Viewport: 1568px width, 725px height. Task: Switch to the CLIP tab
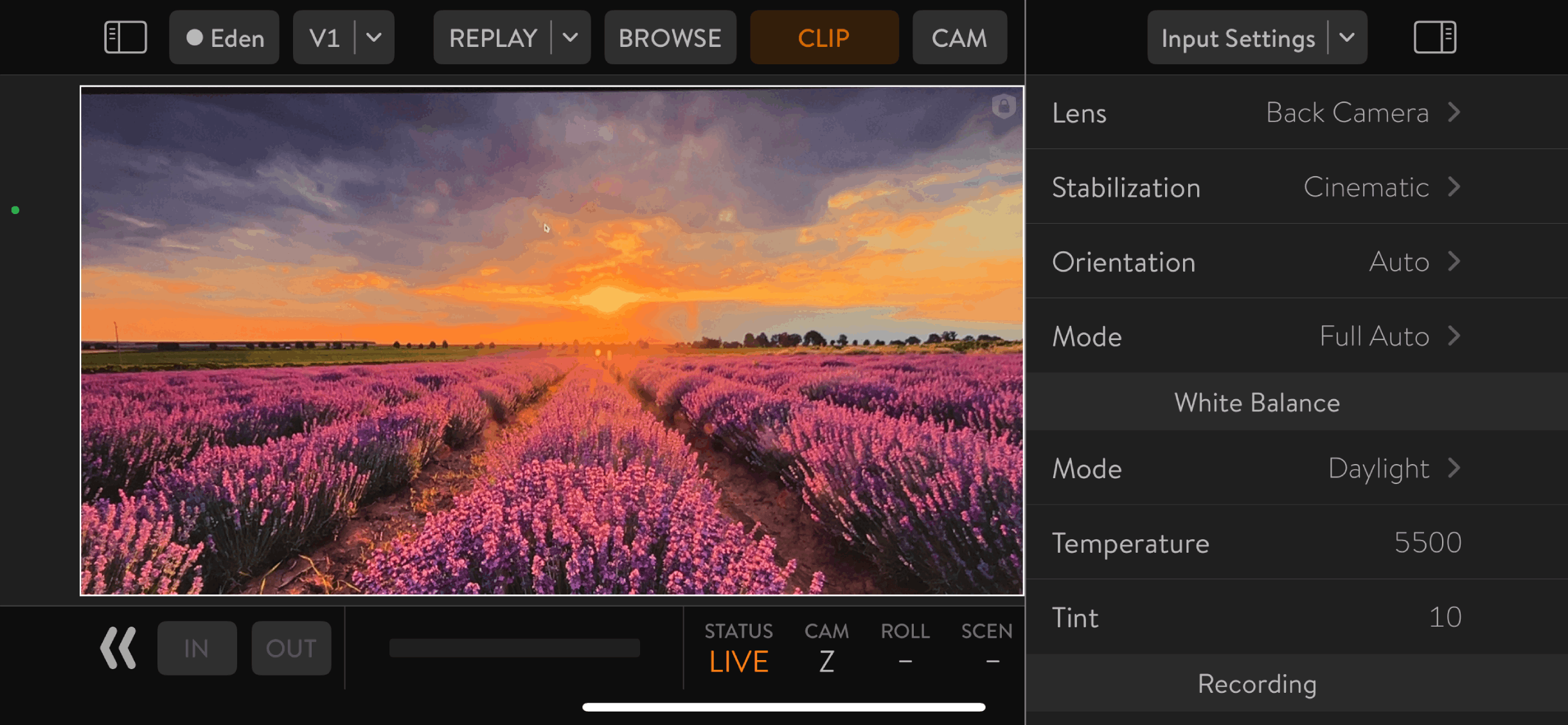click(x=824, y=37)
